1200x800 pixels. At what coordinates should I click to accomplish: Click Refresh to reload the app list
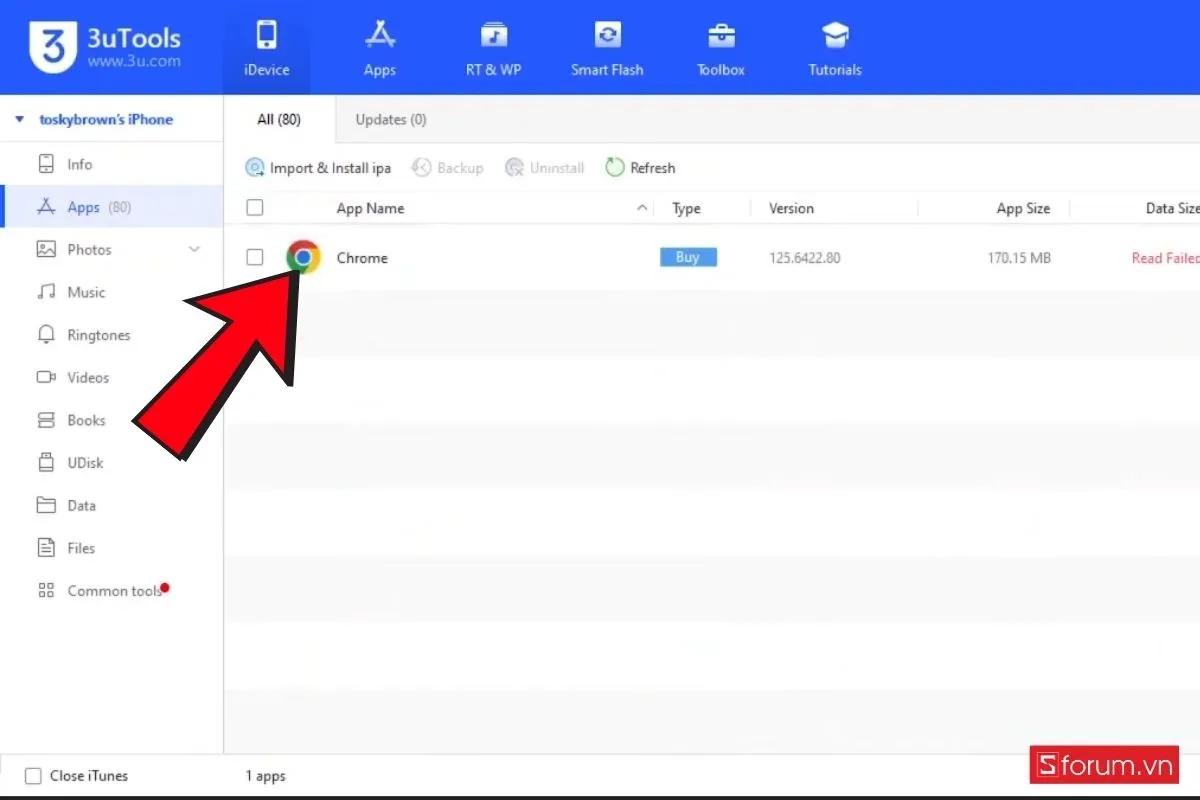[640, 167]
